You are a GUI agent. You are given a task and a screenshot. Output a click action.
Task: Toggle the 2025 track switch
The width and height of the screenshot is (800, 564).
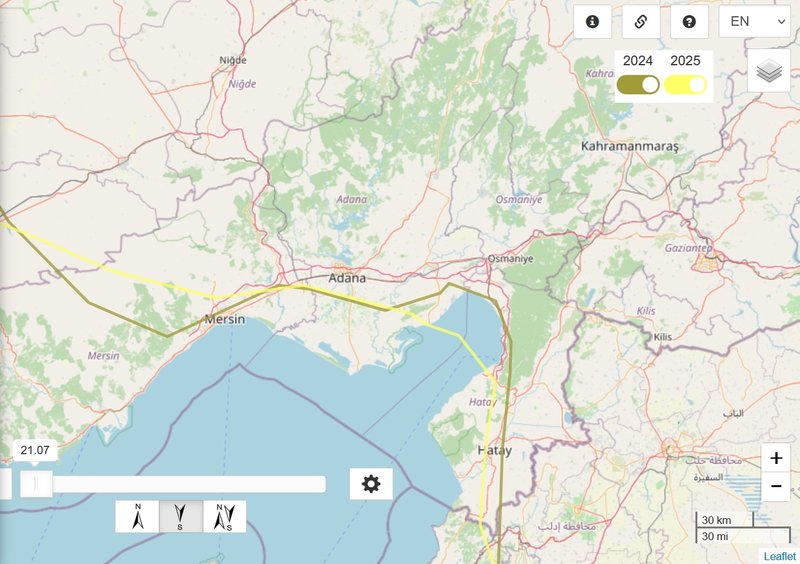point(685,85)
